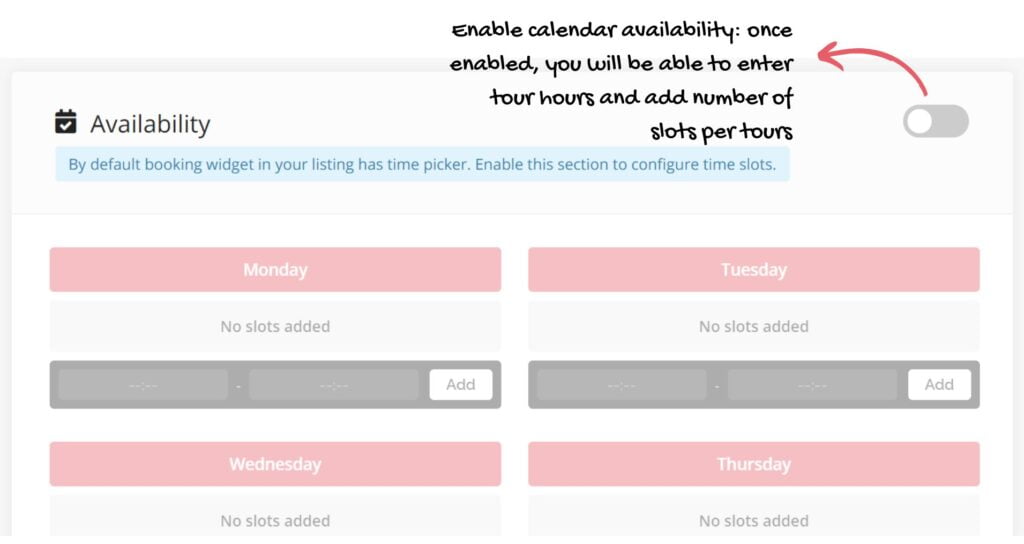Click Monday's No slots added box

click(x=275, y=326)
